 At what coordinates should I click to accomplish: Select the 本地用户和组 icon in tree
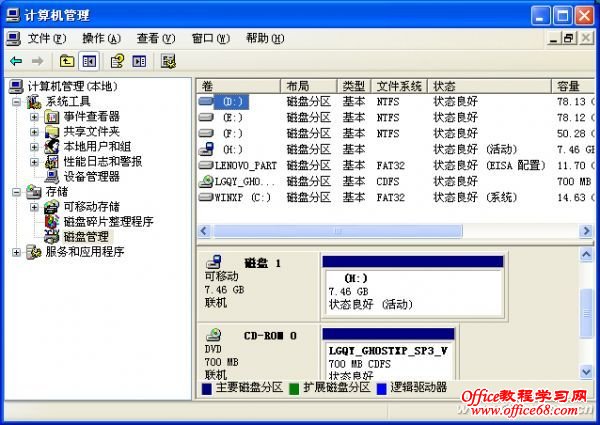coord(52,147)
